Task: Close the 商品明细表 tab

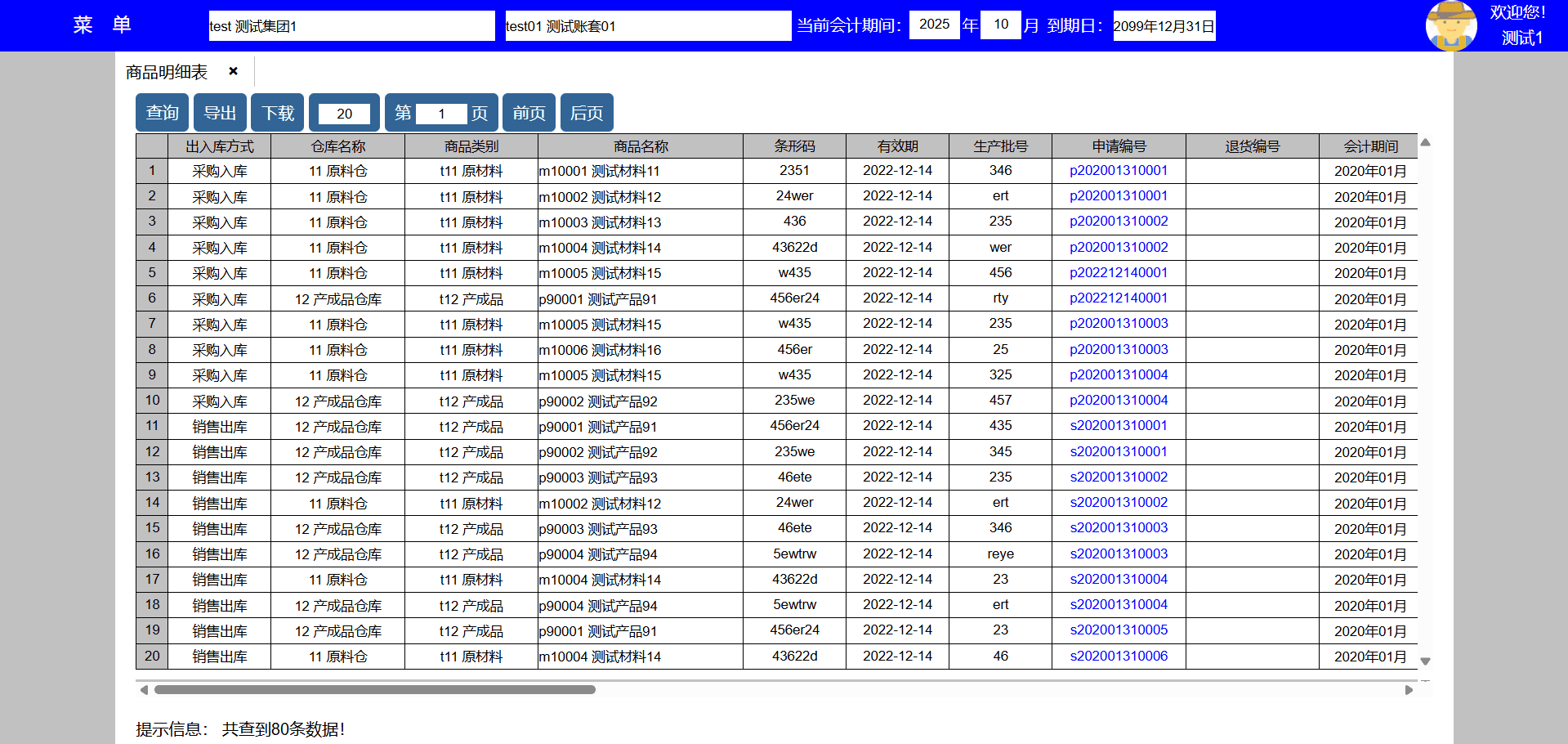Action: (234, 71)
